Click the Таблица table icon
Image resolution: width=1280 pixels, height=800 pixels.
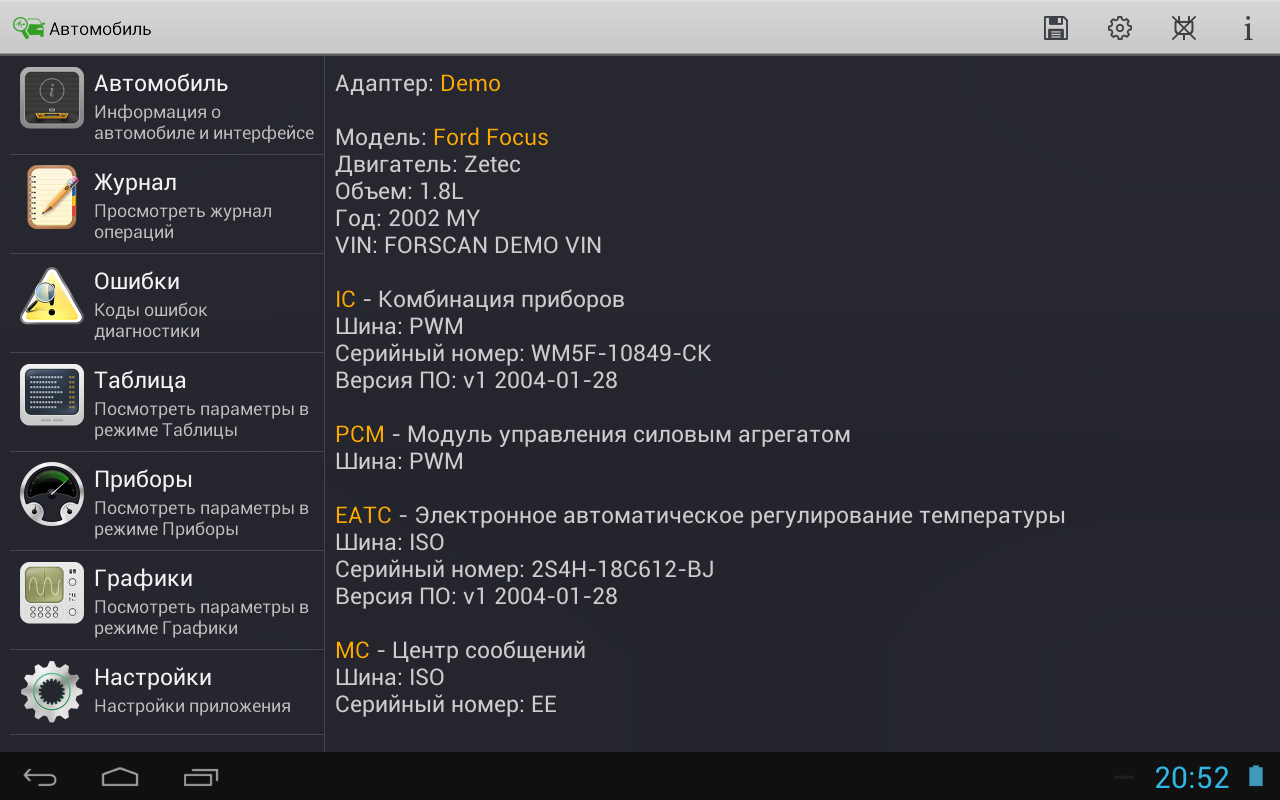pos(52,395)
